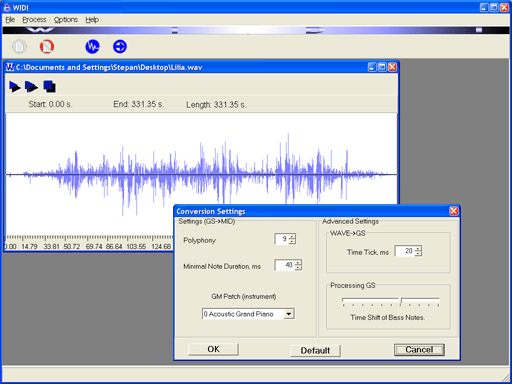The image size is (512, 384).
Task: Close the Conversion Settings dialog
Action: point(454,211)
